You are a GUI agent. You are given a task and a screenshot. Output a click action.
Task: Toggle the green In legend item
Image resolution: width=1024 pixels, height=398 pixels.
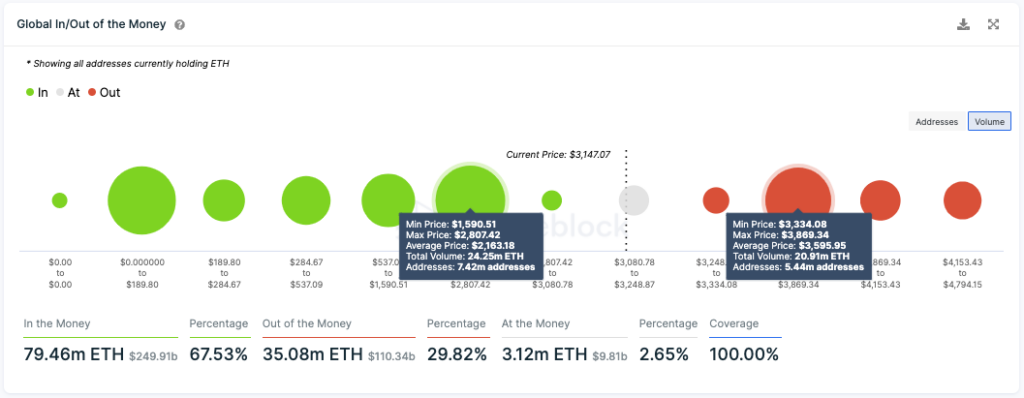[x=37, y=93]
